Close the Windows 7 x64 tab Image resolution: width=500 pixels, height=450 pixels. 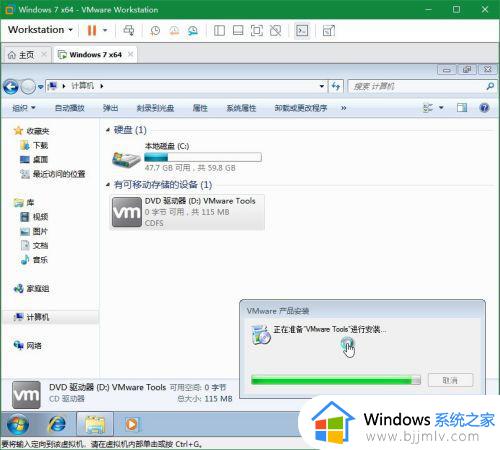pos(131,54)
